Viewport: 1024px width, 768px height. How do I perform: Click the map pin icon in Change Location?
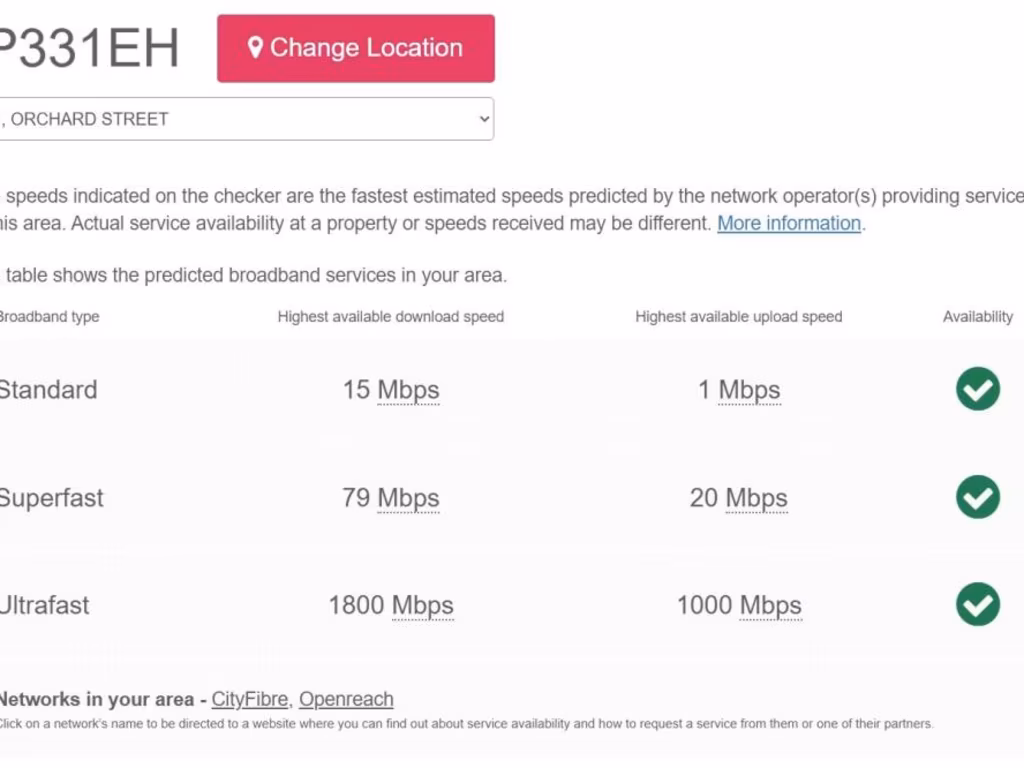click(x=255, y=48)
